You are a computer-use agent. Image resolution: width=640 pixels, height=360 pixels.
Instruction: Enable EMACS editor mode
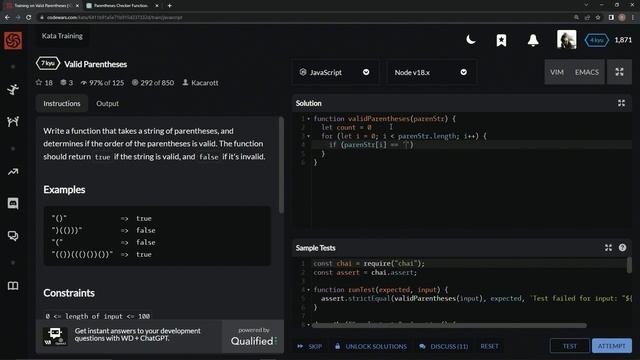coord(587,72)
